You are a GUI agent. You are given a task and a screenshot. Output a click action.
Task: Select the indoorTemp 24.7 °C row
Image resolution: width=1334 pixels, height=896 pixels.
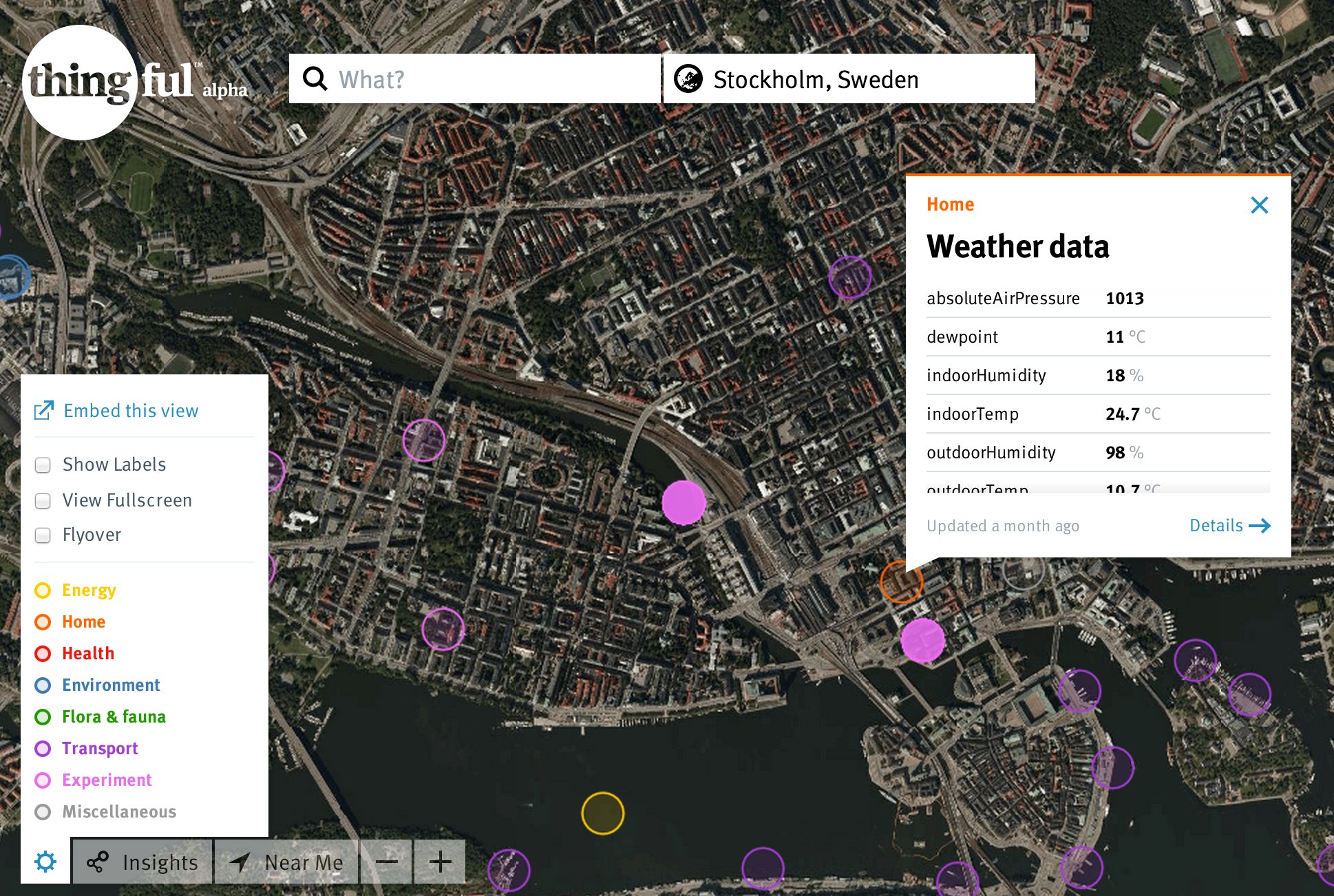(x=1098, y=414)
